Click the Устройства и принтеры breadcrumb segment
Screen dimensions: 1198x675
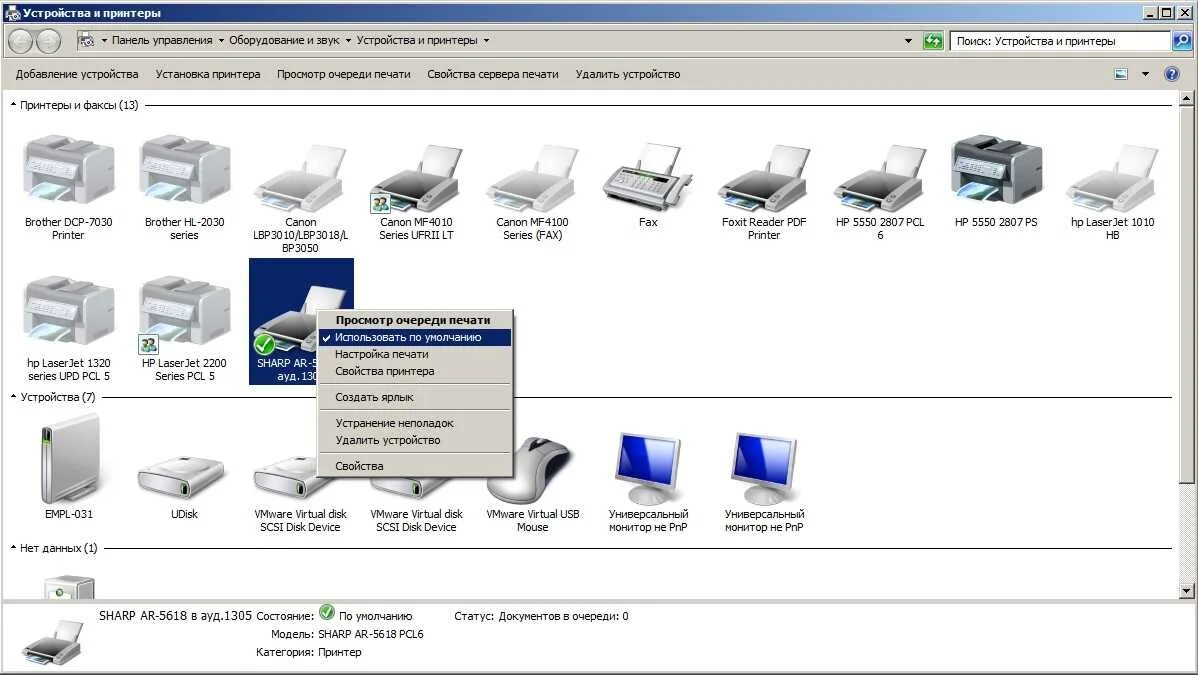(417, 41)
